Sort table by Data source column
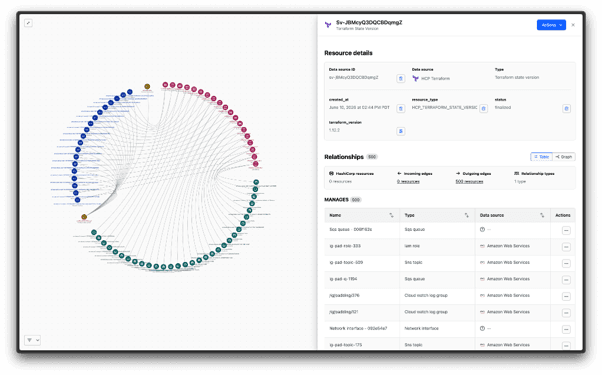602x375 pixels. pyautogui.click(x=542, y=215)
